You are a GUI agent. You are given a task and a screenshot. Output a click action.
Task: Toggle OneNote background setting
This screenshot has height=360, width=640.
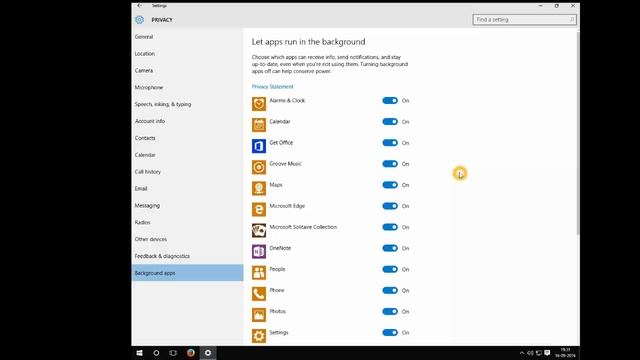pyautogui.click(x=390, y=248)
